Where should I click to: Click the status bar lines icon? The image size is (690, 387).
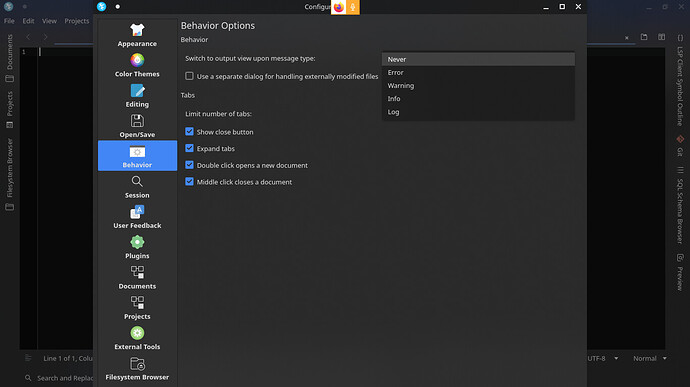pyautogui.click(x=28, y=358)
